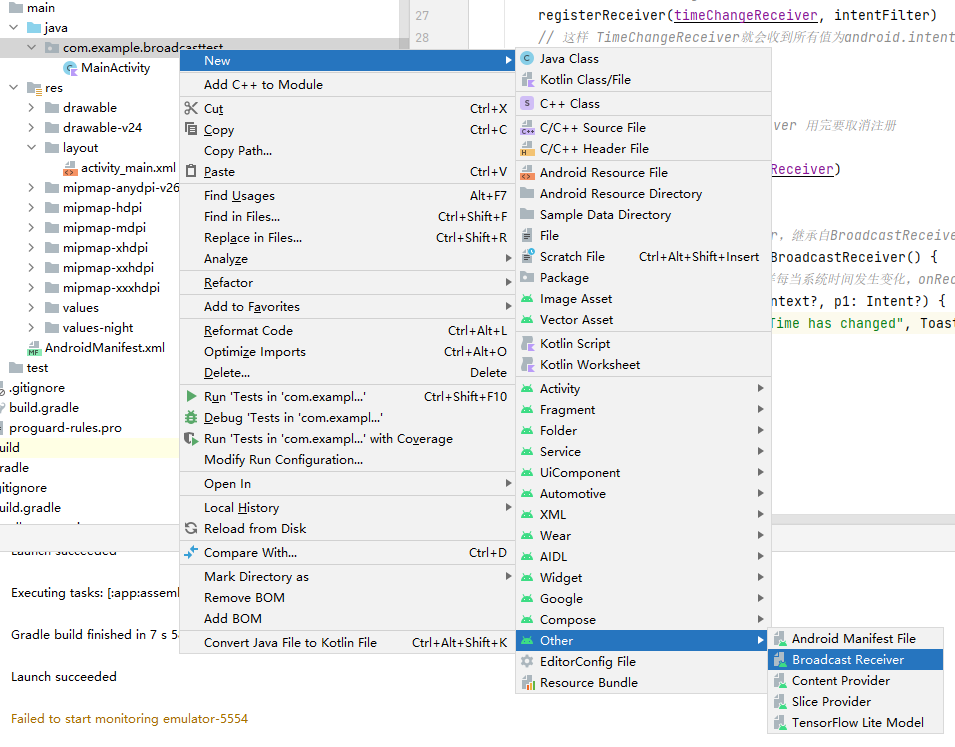Click the Java Class icon
This screenshot has width=955, height=747.
click(x=527, y=58)
